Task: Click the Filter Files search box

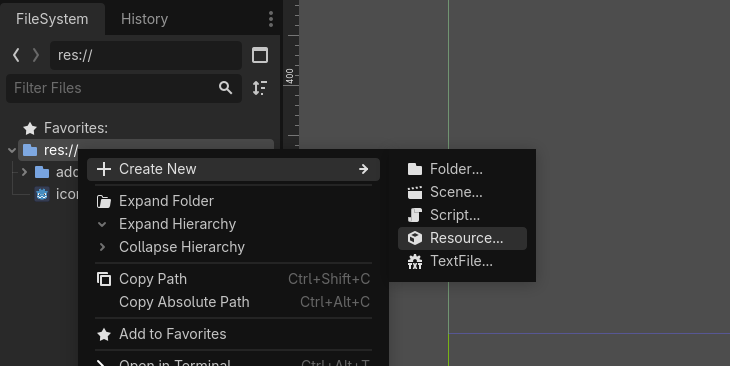Action: pos(124,88)
